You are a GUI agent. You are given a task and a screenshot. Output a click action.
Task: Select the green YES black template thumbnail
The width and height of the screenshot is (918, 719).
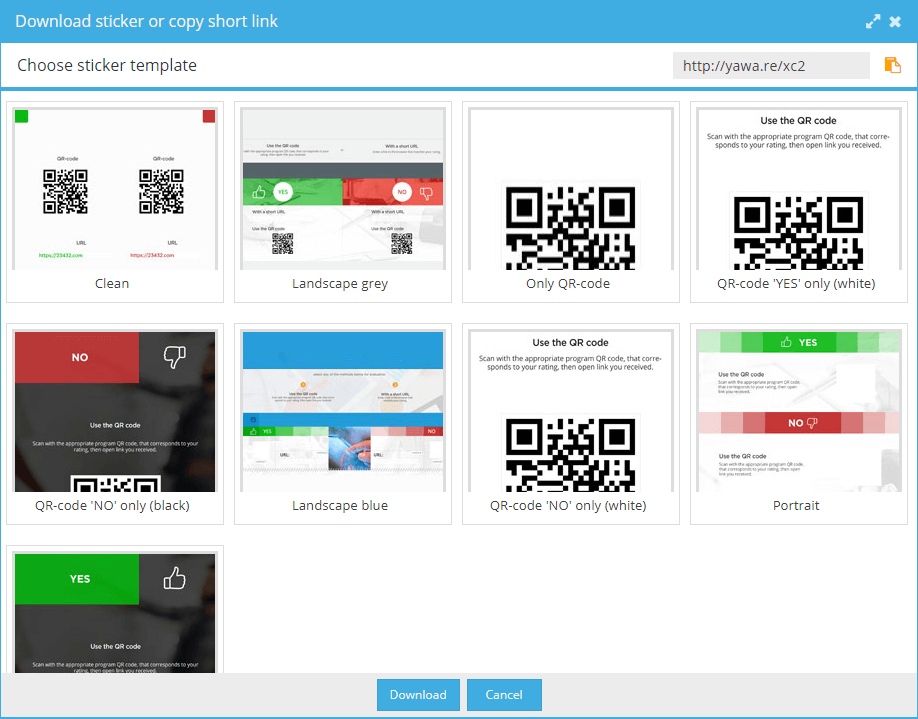[x=115, y=612]
